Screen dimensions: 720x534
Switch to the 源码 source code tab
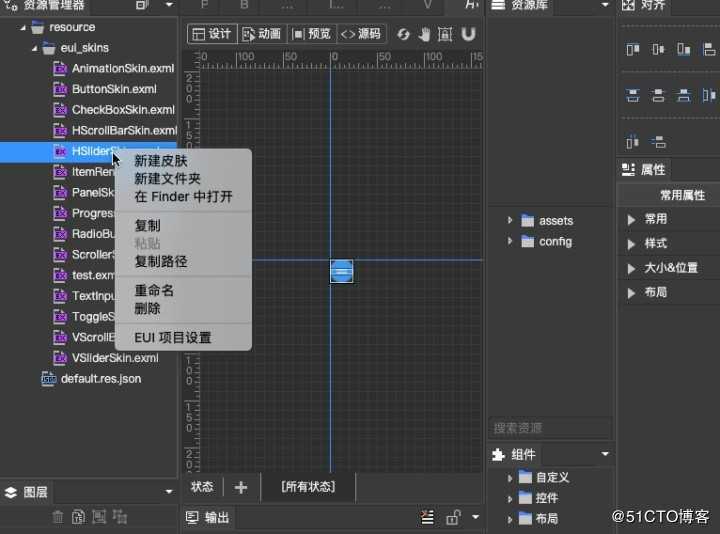(361, 34)
